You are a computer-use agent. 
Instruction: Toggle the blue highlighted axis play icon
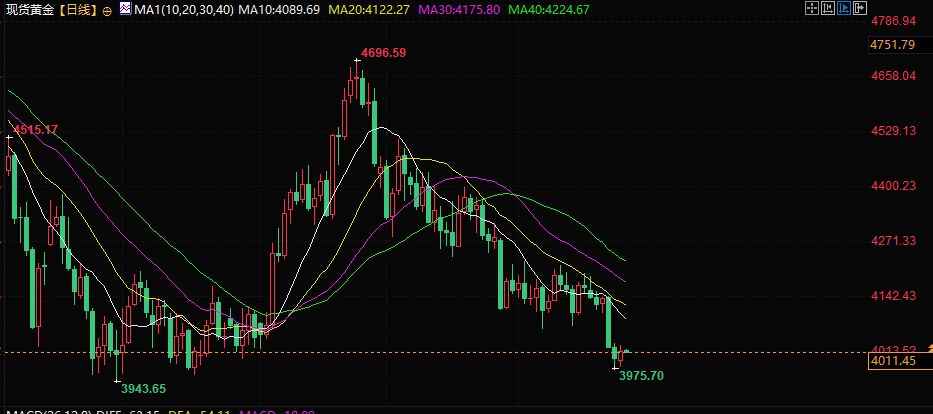pyautogui.click(x=844, y=8)
